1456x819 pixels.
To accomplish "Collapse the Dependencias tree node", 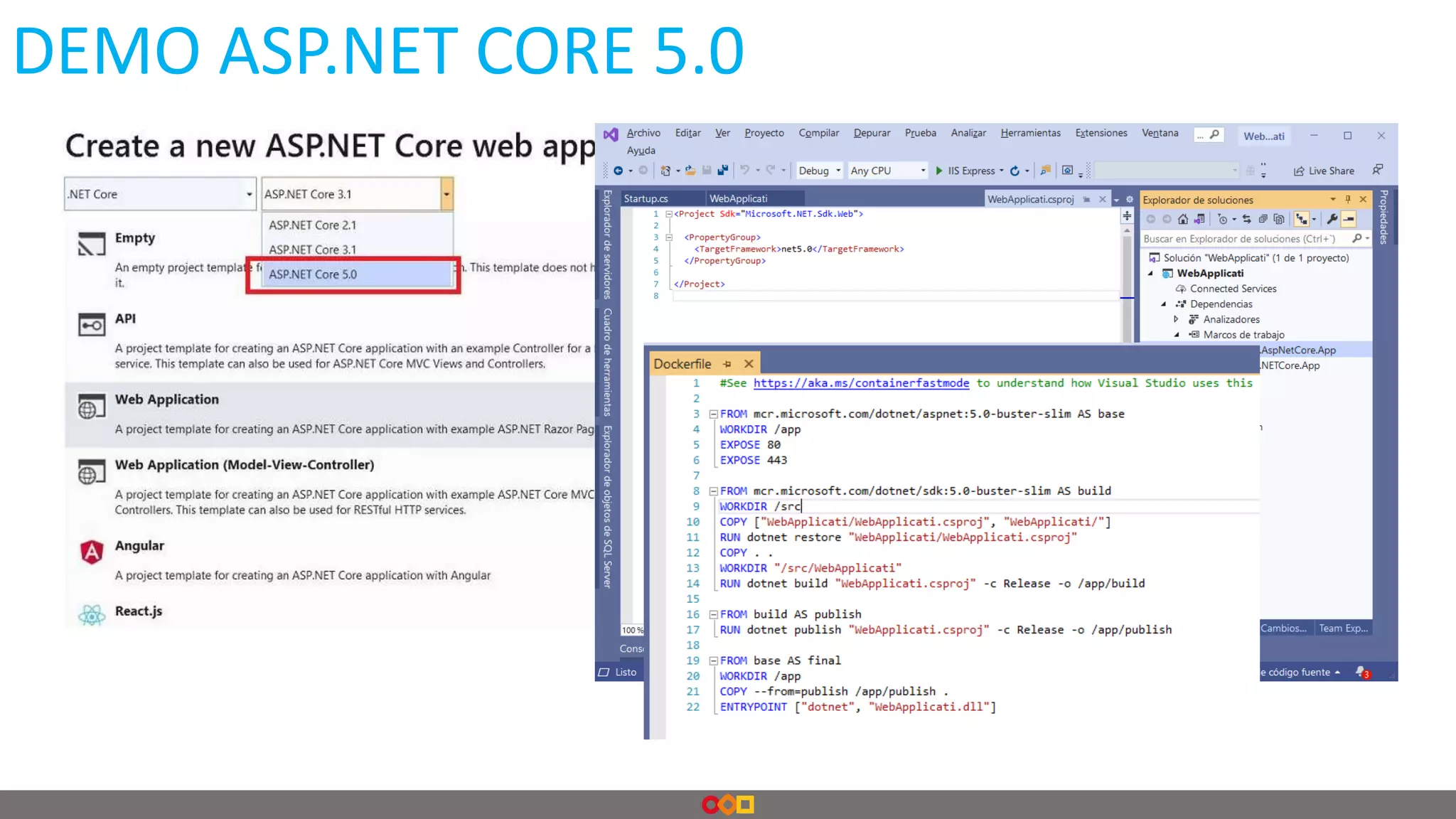I will coord(1164,304).
